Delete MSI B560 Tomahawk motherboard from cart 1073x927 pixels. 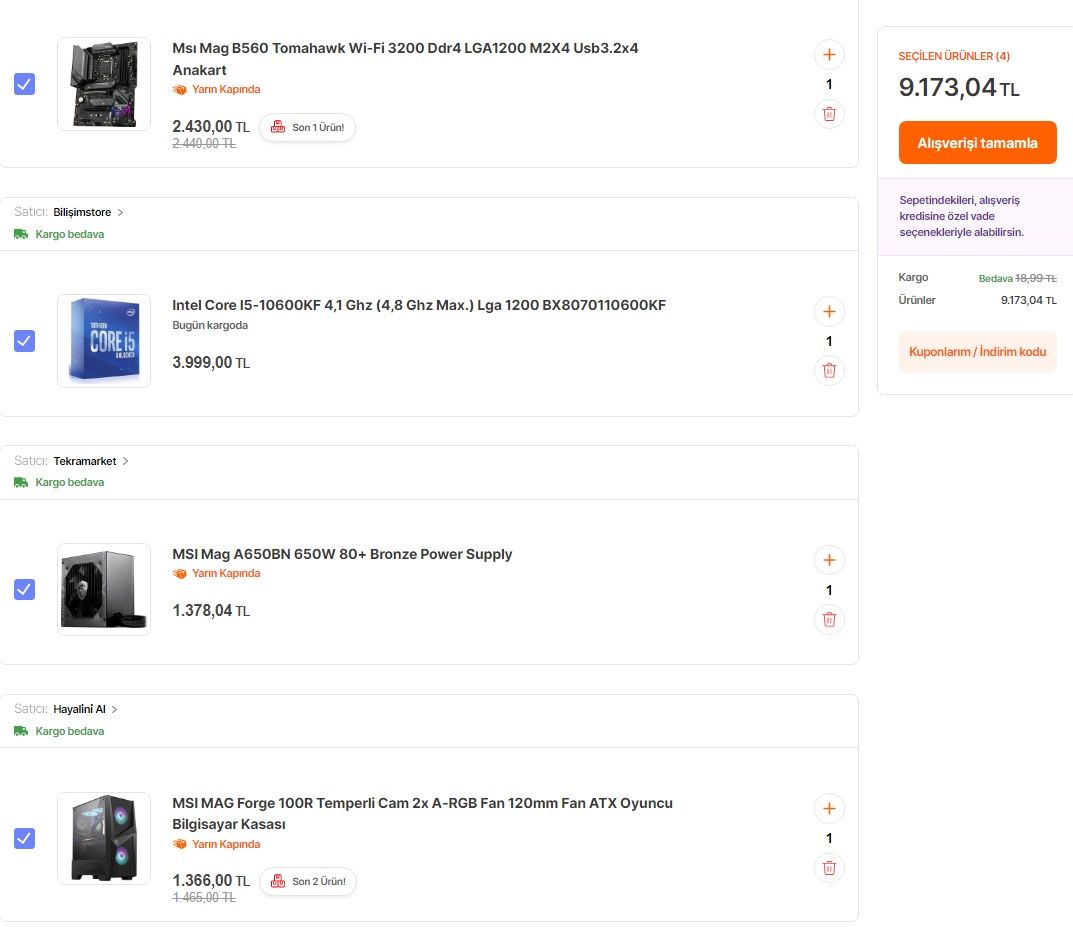pos(829,114)
